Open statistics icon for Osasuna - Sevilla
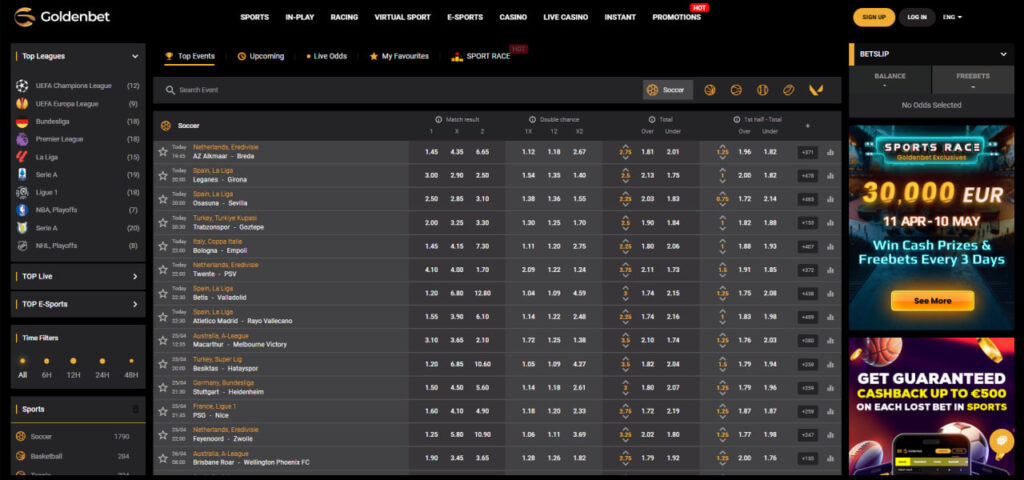Screen dimensions: 1024x480 (x=830, y=199)
